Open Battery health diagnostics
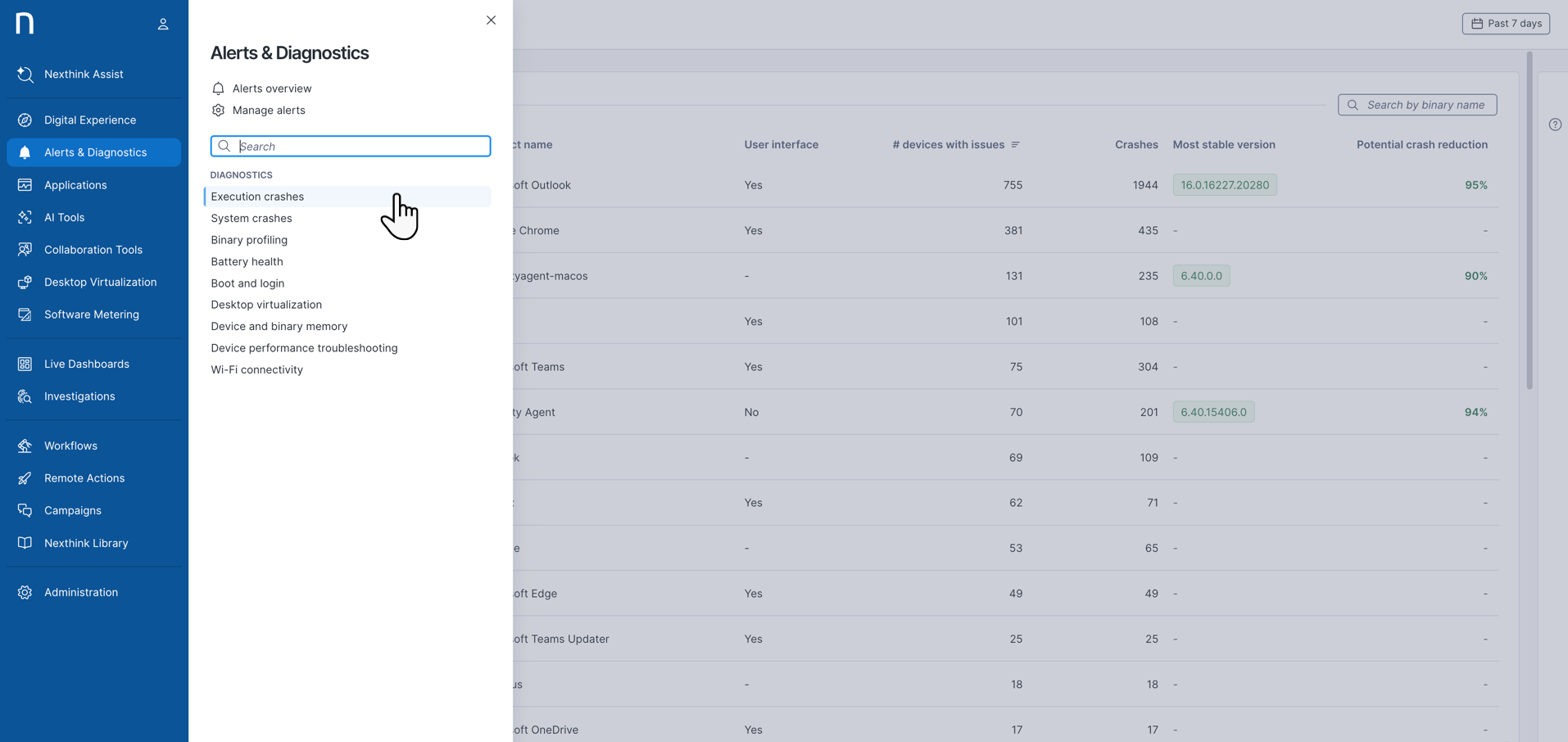1568x742 pixels. click(x=247, y=262)
